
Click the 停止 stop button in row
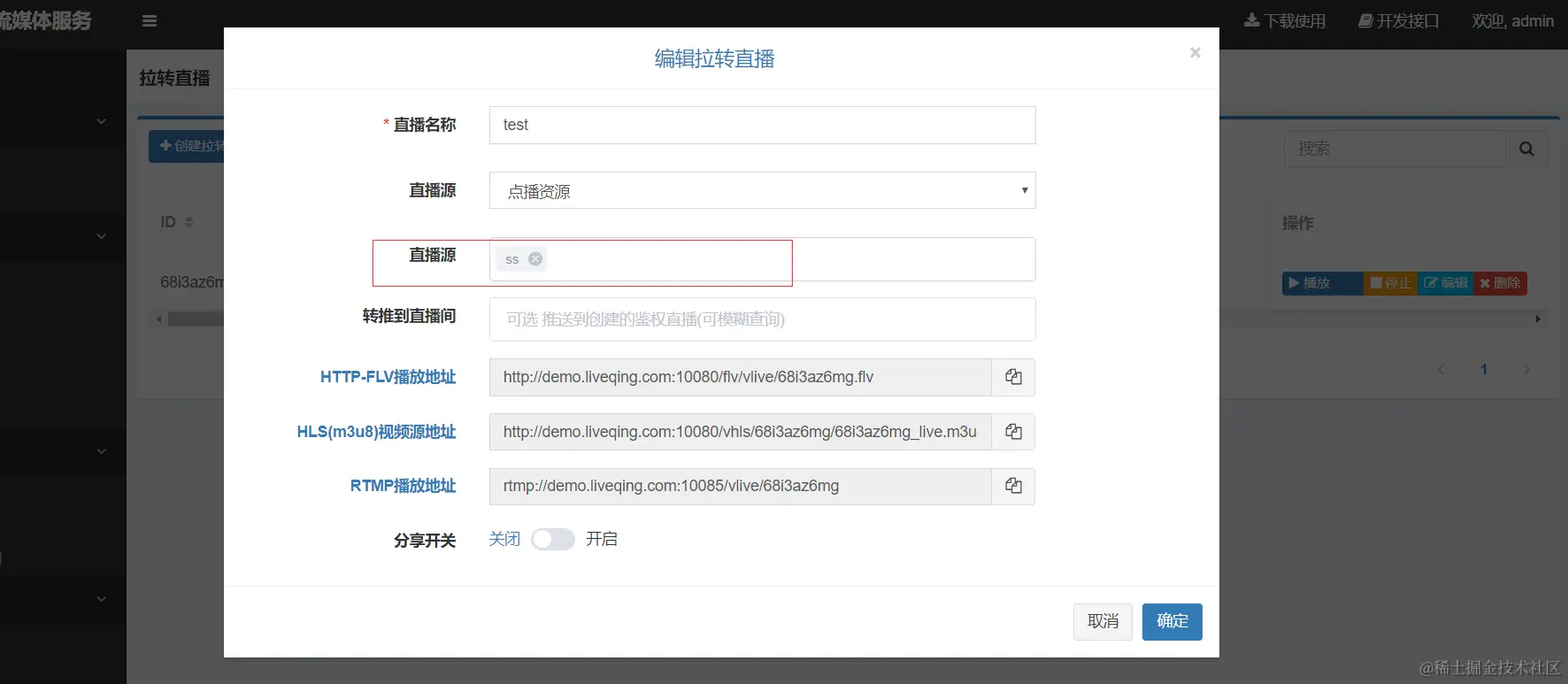click(1391, 283)
